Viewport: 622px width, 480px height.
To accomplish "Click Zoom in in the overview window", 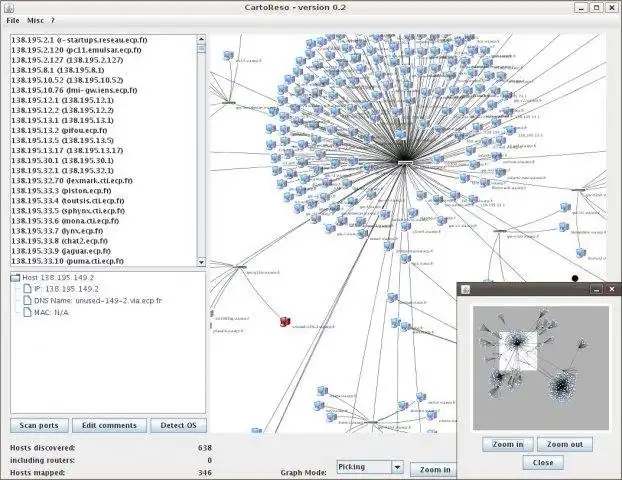I will pos(508,444).
